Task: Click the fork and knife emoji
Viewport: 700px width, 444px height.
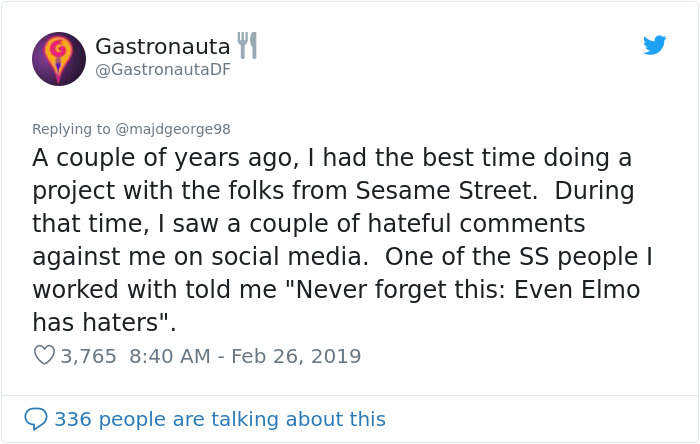Action: point(247,45)
